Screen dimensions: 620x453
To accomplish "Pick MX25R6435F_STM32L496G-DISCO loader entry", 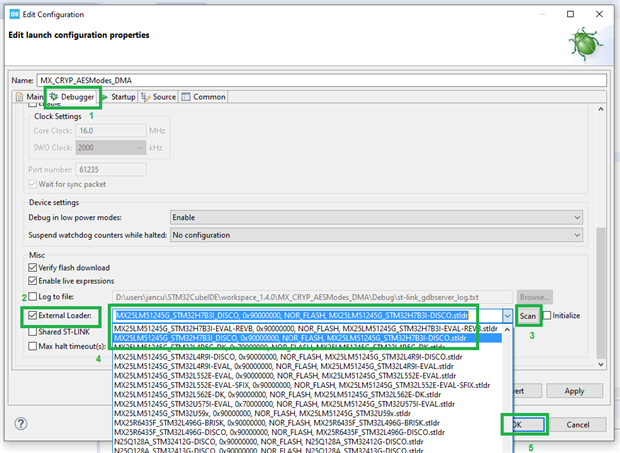I will (307, 432).
